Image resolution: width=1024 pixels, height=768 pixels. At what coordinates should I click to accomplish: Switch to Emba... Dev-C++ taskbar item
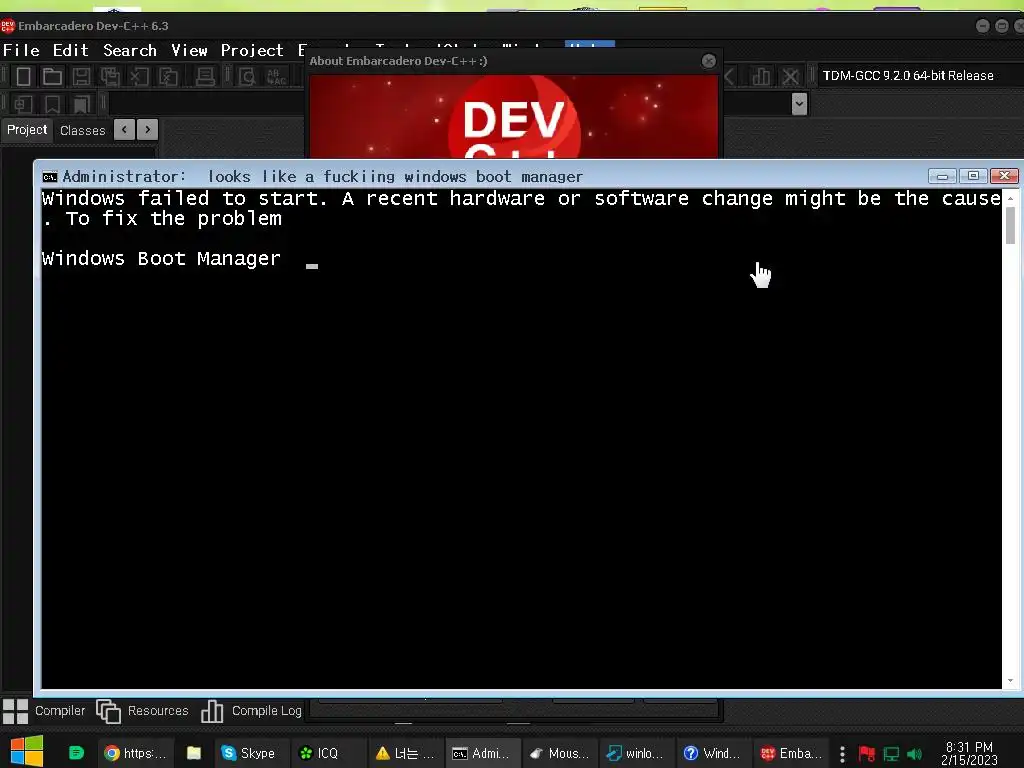click(790, 753)
